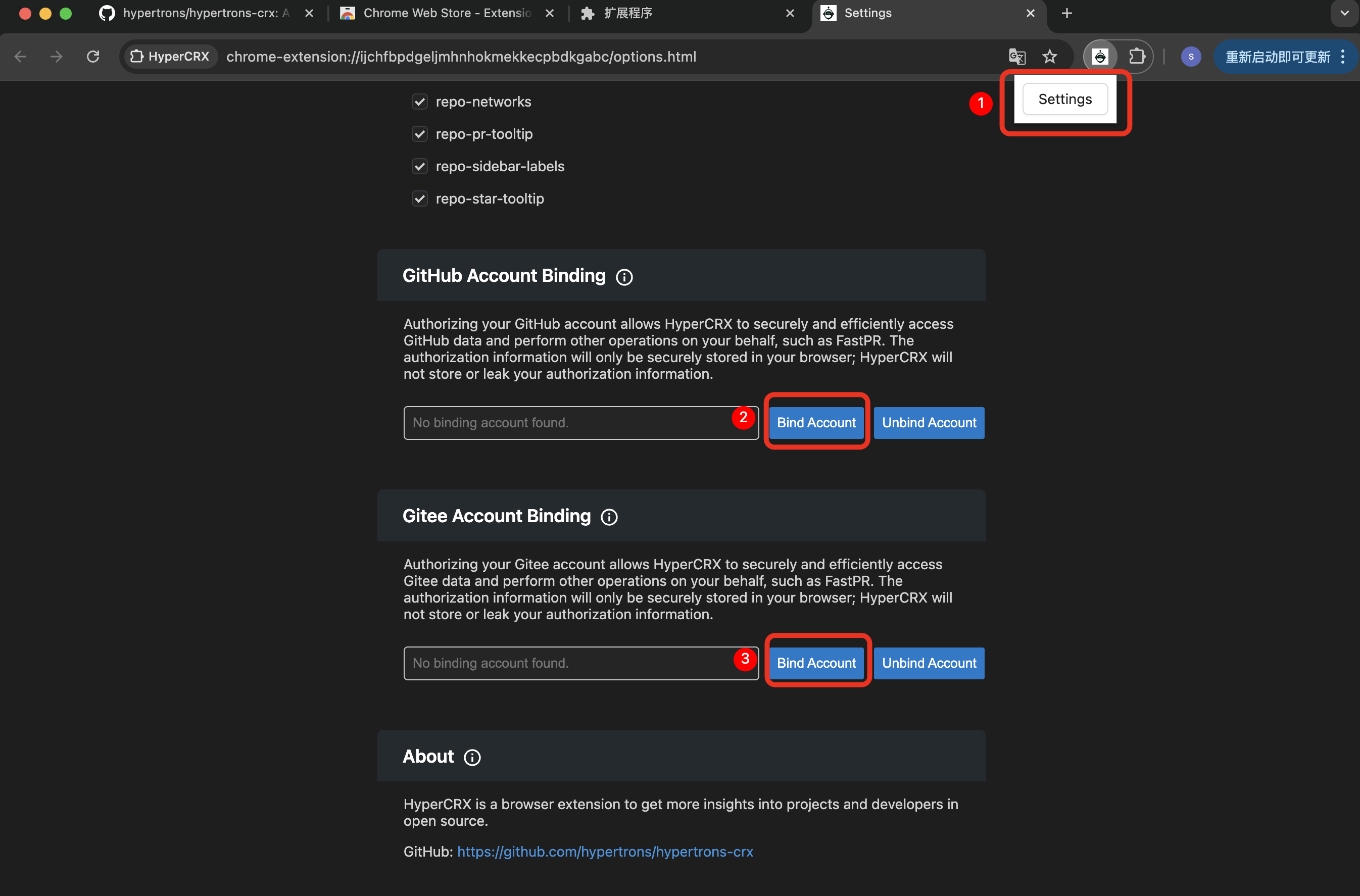Close the hypertrons-crx GitHub tab

pos(309,13)
